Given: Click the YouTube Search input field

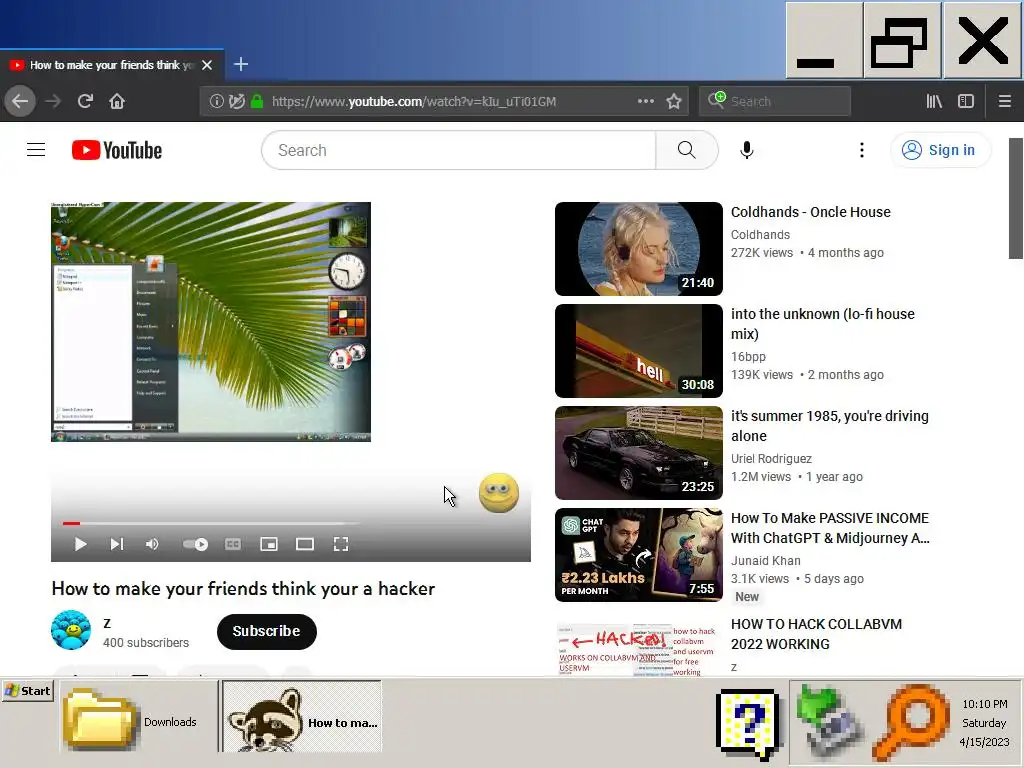Looking at the screenshot, I should [458, 150].
